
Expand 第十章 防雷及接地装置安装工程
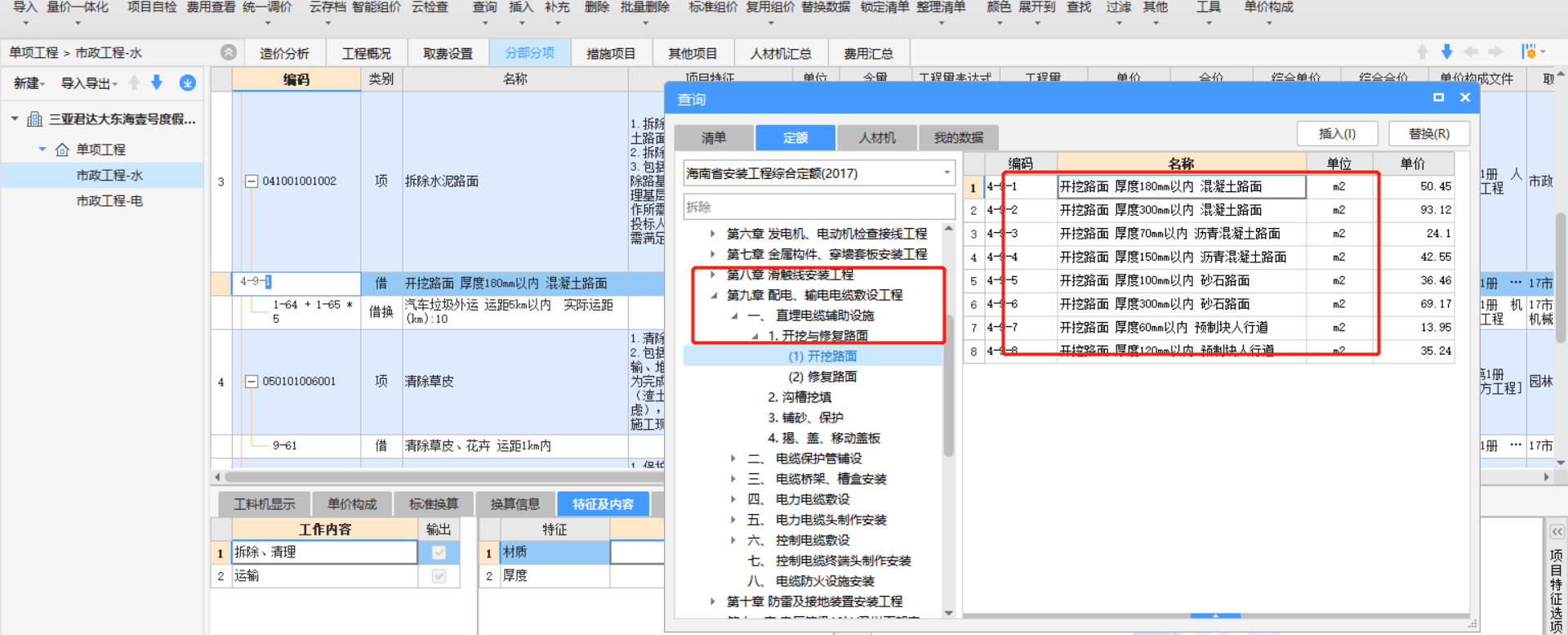coord(712,601)
